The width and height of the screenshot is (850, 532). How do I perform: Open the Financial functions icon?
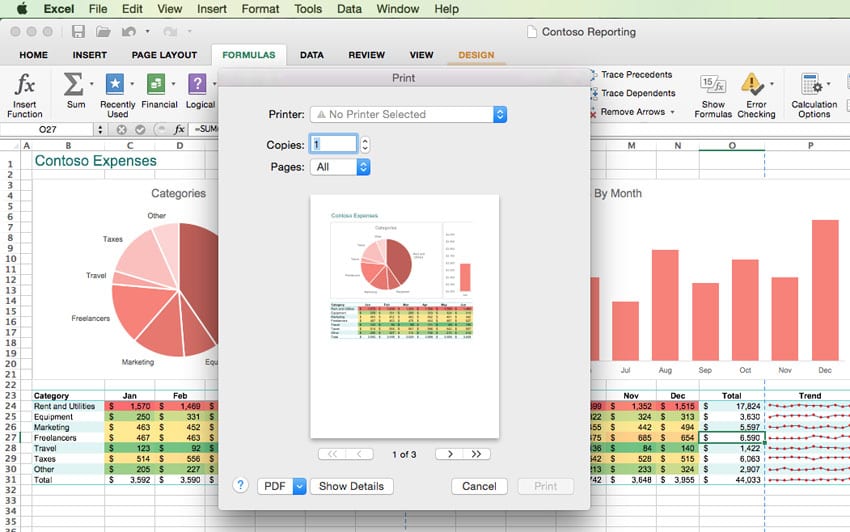coord(157,84)
